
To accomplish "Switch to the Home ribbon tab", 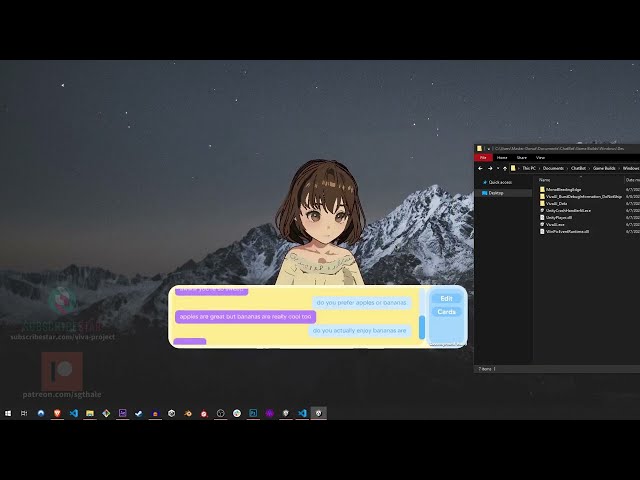I will 502,157.
